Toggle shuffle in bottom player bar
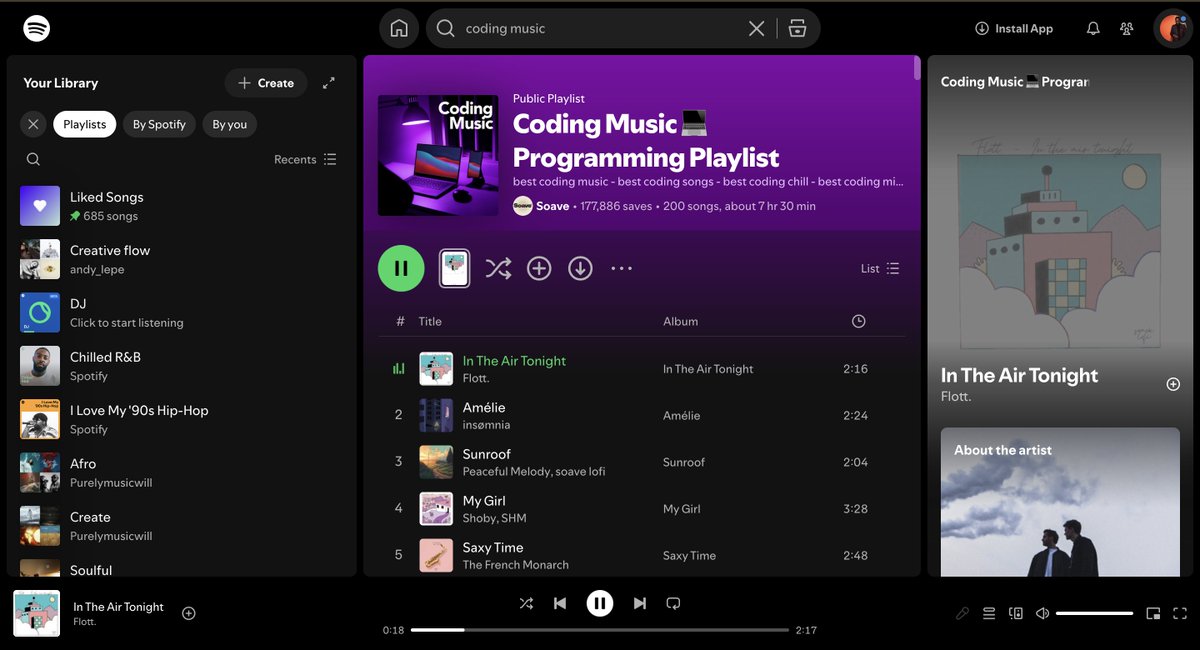Viewport: 1200px width, 650px height. [x=526, y=603]
